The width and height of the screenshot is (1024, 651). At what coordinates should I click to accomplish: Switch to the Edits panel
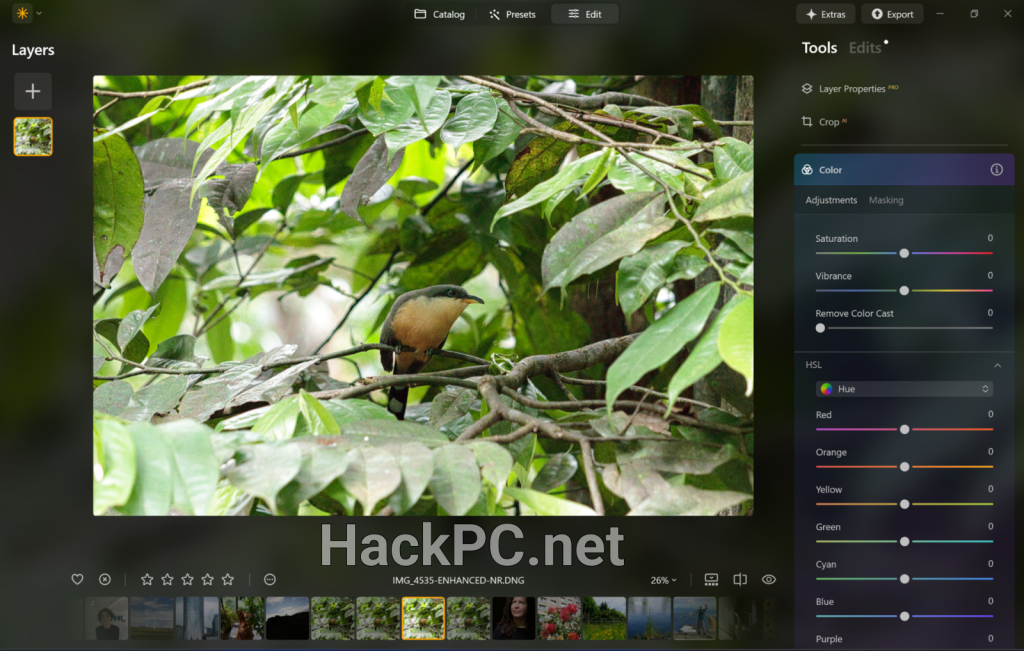[x=865, y=48]
